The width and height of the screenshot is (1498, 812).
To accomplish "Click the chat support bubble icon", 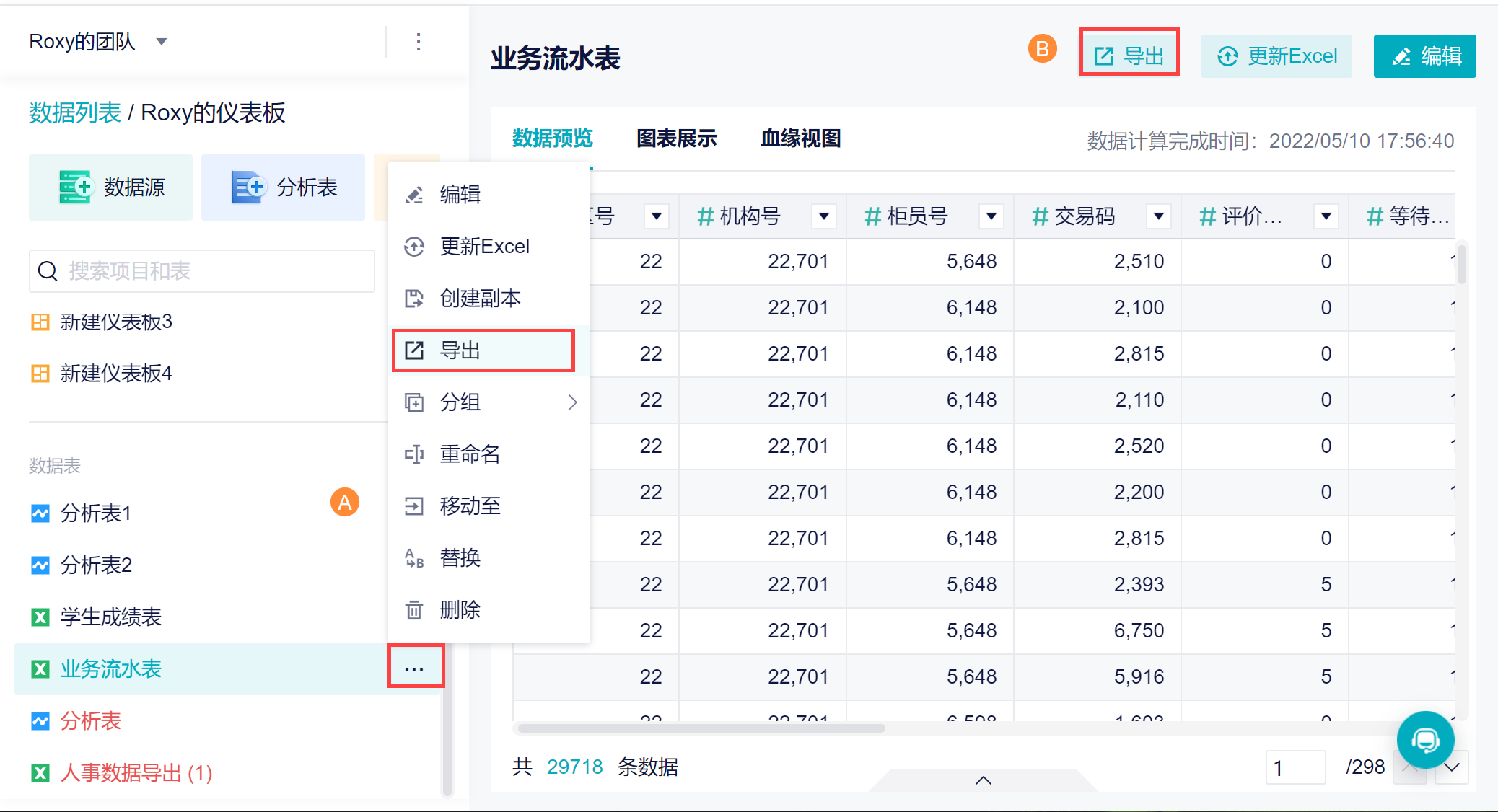I will pyautogui.click(x=1424, y=740).
